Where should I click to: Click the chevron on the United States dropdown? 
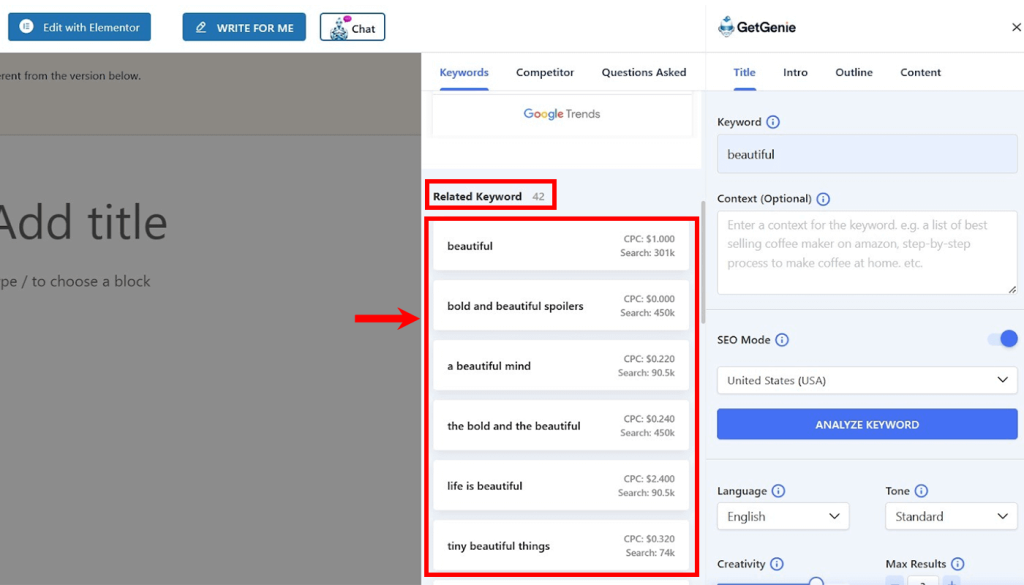pos(1002,380)
